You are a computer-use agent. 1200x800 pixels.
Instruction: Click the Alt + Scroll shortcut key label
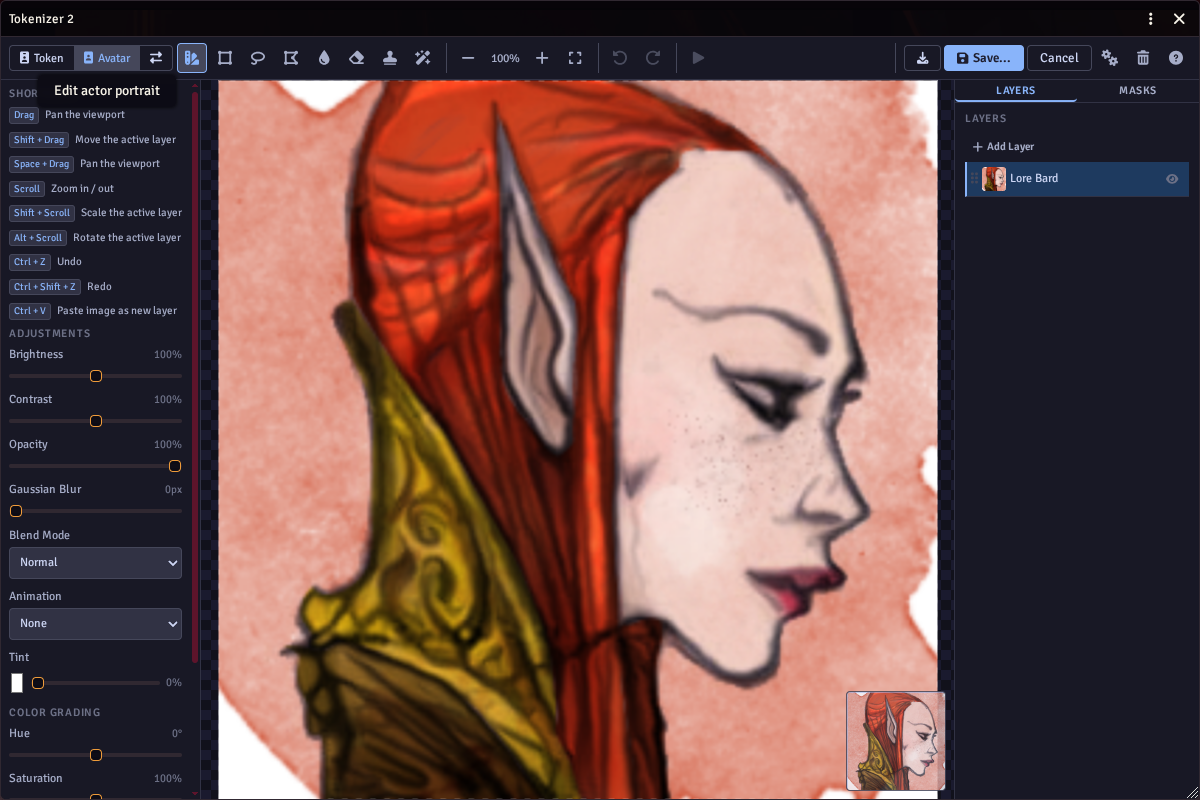[x=38, y=238]
